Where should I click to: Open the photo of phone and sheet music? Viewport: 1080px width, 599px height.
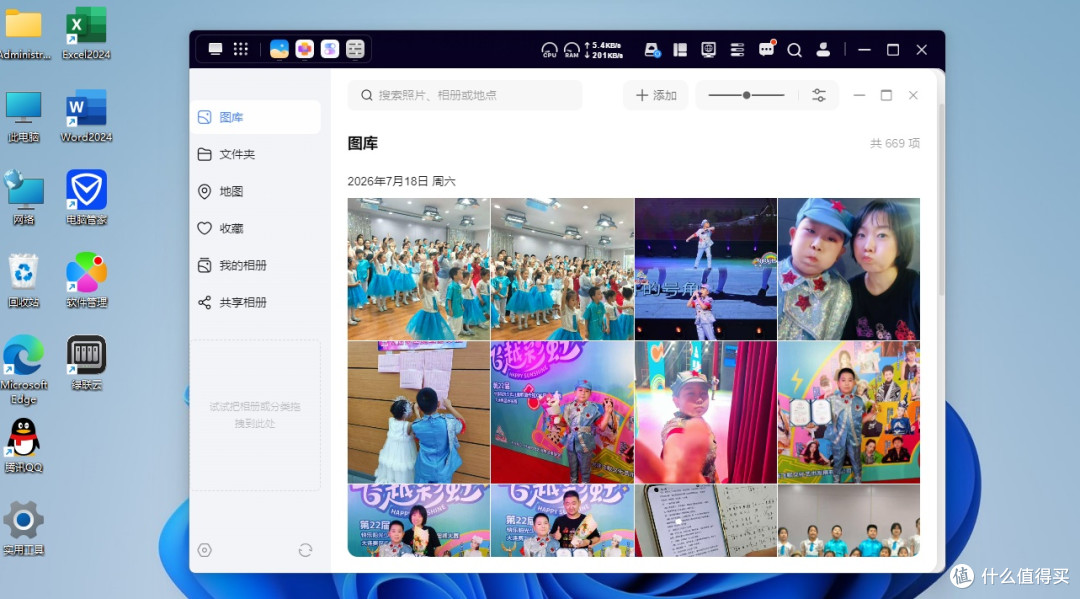coord(706,521)
